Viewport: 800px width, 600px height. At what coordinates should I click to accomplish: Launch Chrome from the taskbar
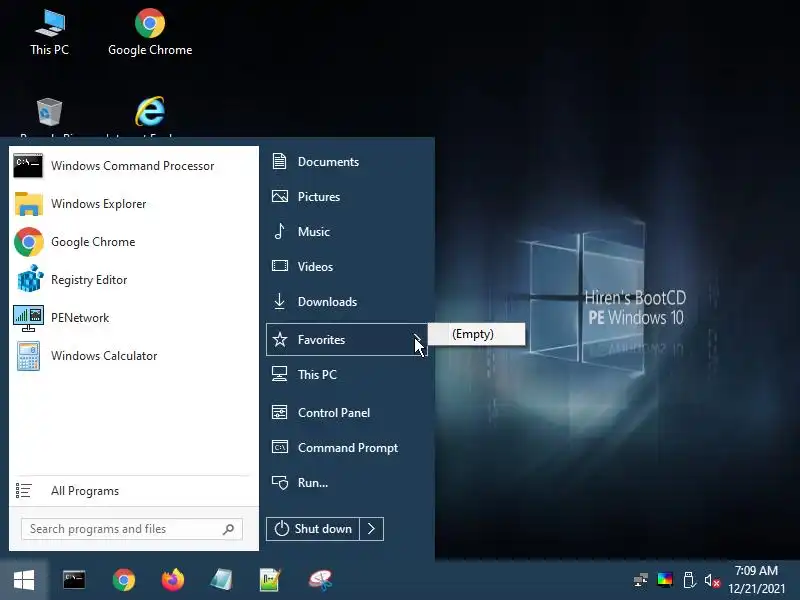pos(124,580)
